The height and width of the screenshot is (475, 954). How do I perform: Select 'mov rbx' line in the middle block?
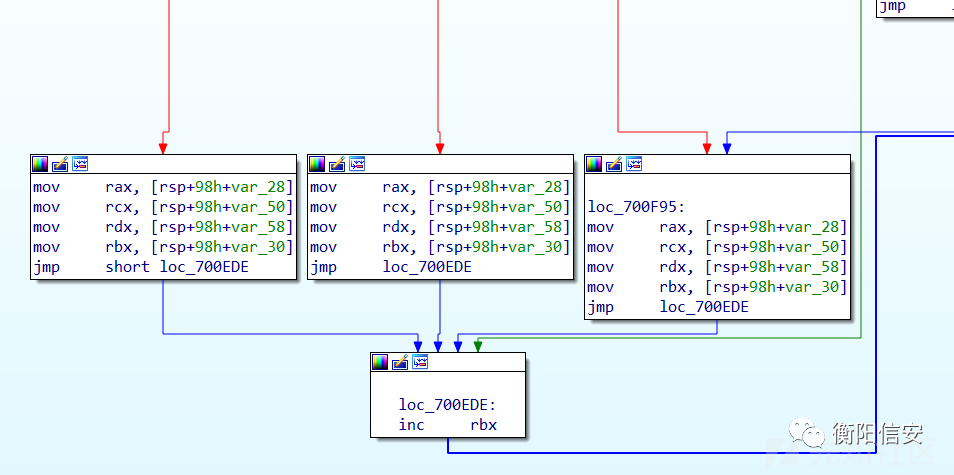pos(440,247)
